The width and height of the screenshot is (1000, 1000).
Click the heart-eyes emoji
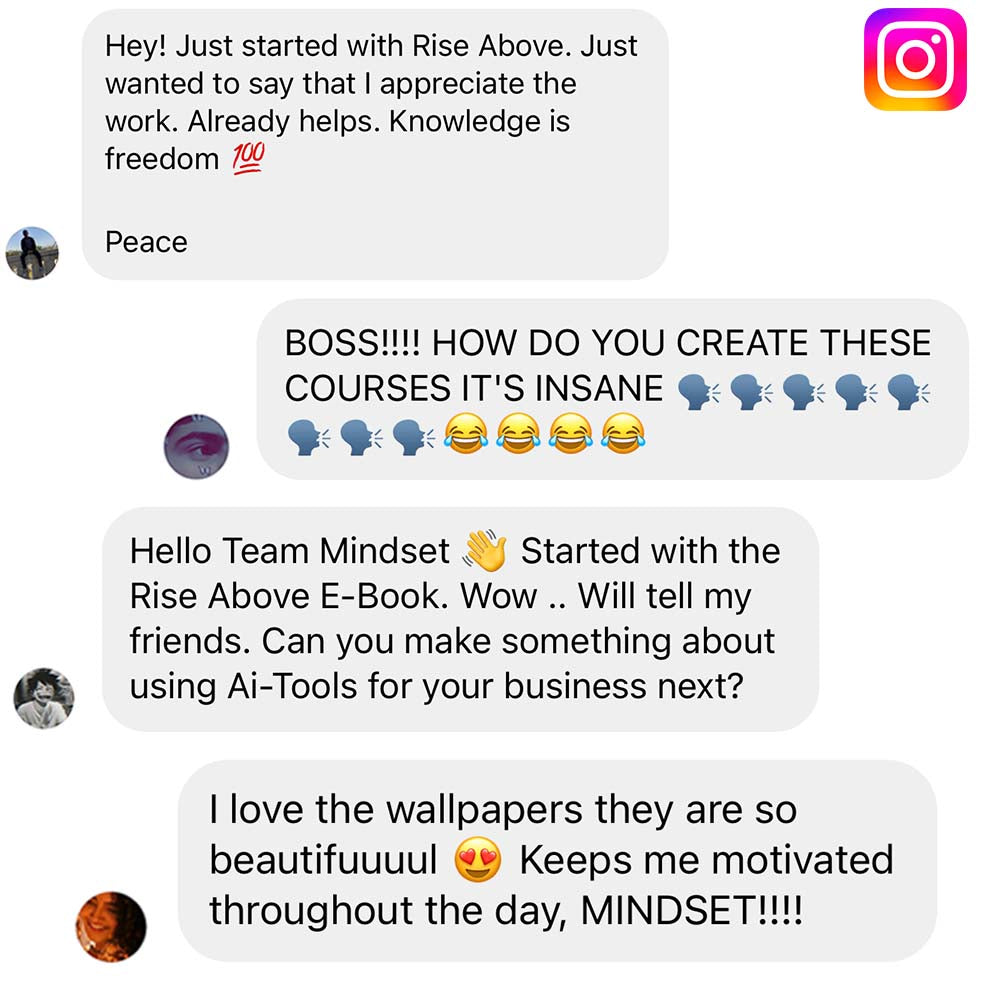478,860
